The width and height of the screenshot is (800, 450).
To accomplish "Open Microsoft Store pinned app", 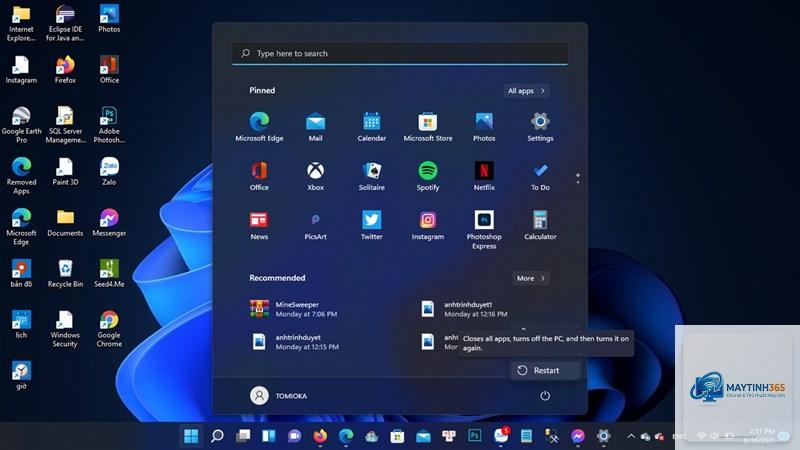I will coord(428,127).
